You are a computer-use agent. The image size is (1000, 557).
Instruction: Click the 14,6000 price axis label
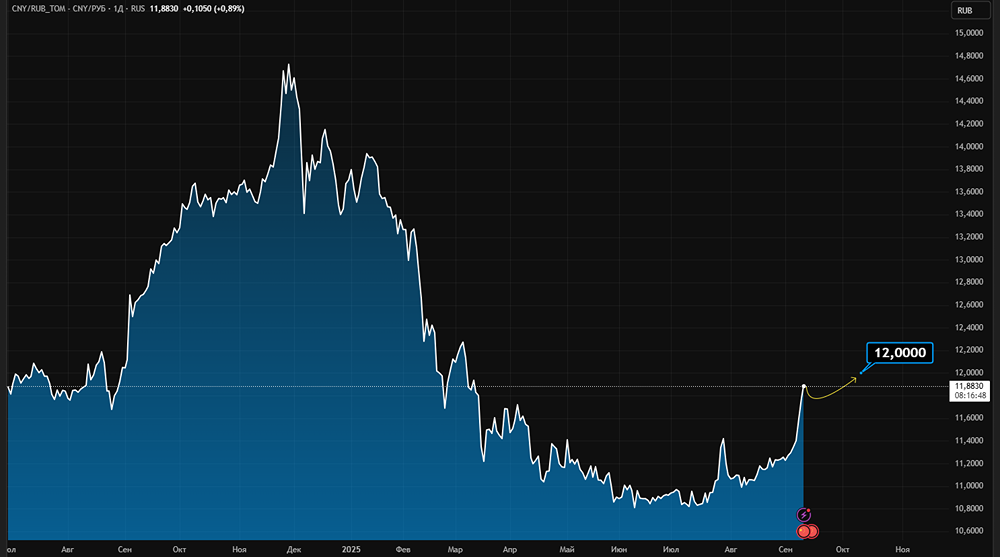point(969,78)
